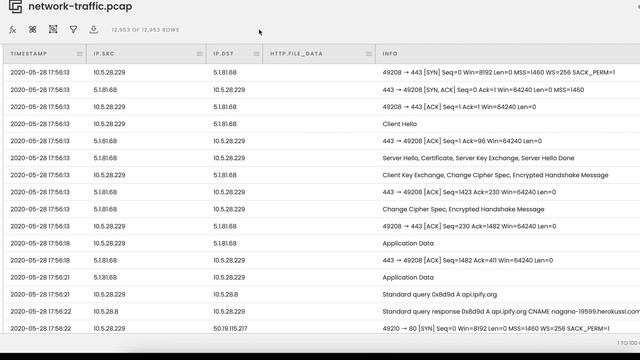This screenshot has width=640, height=360.
Task: Open the funnel filter tool
Action: (x=73, y=29)
